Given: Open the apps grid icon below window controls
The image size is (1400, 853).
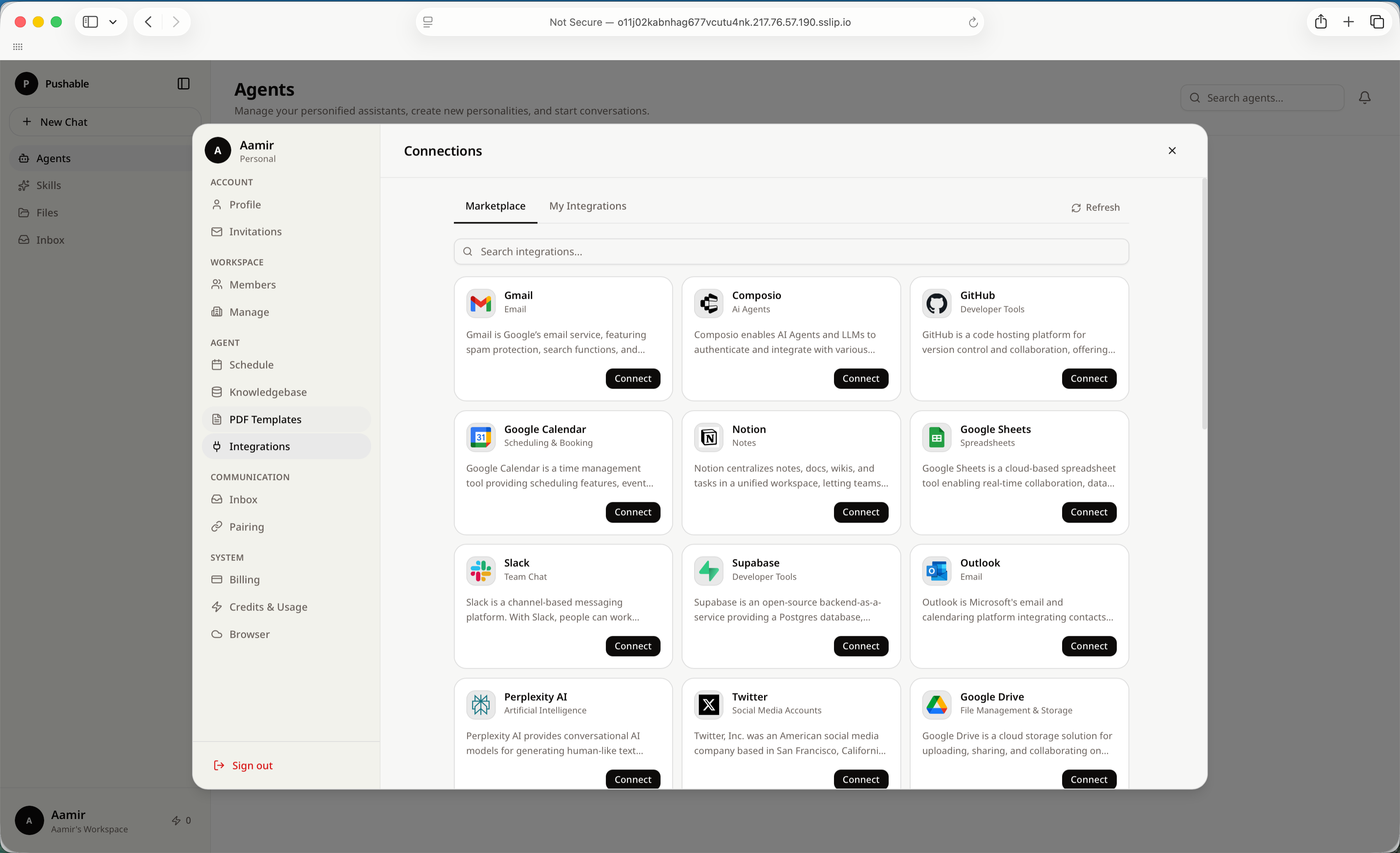Looking at the screenshot, I should (x=18, y=46).
